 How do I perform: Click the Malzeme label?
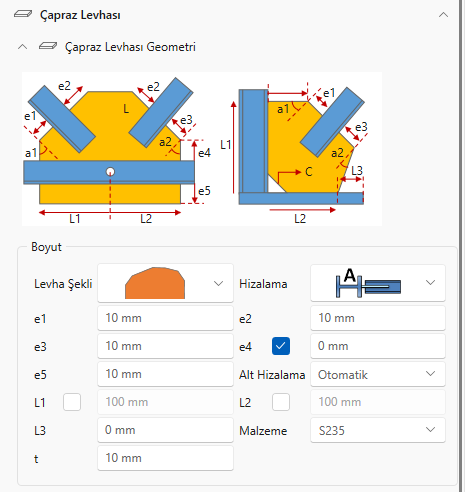pyautogui.click(x=263, y=431)
